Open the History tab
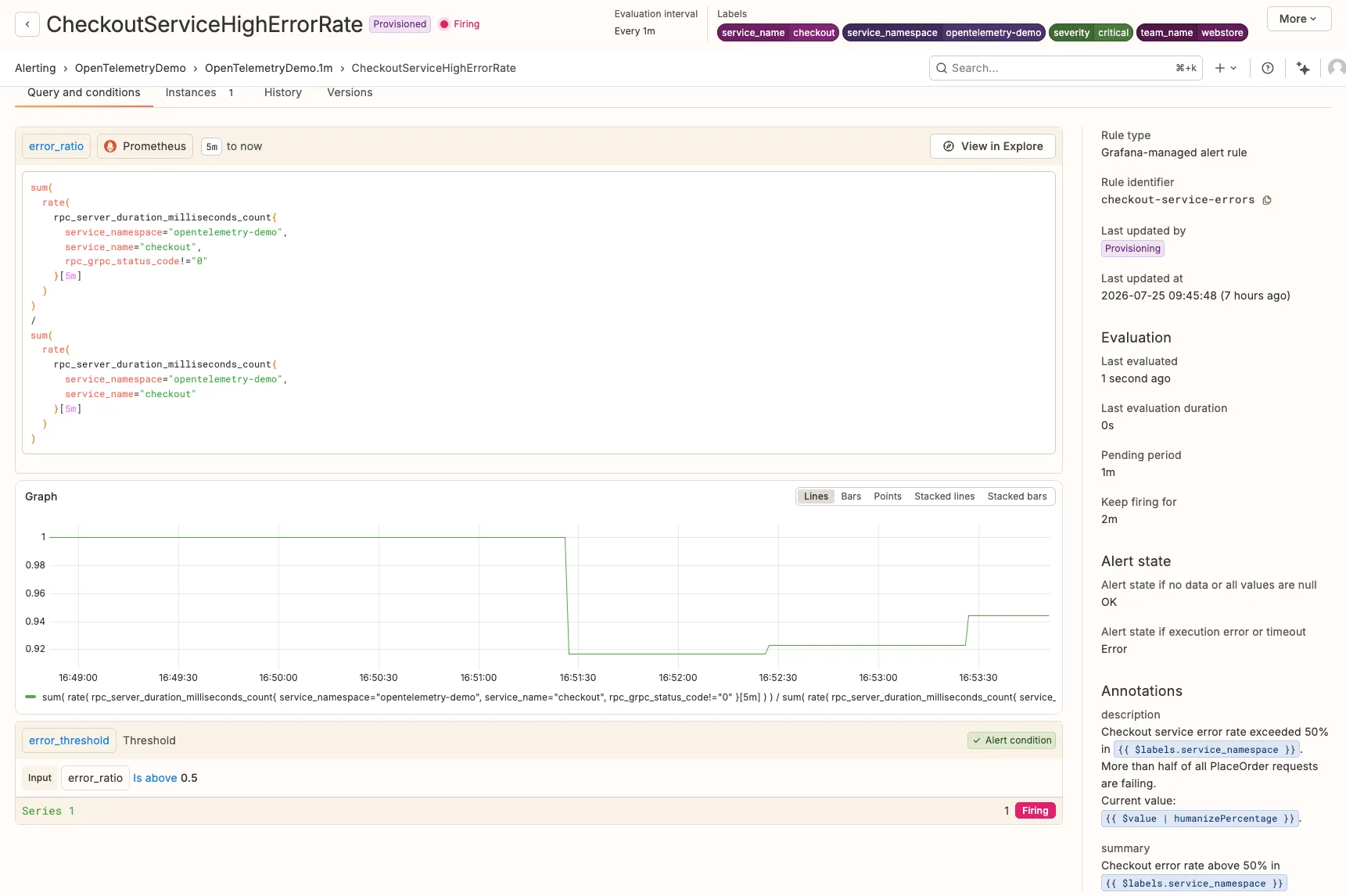This screenshot has width=1346, height=896. click(283, 92)
